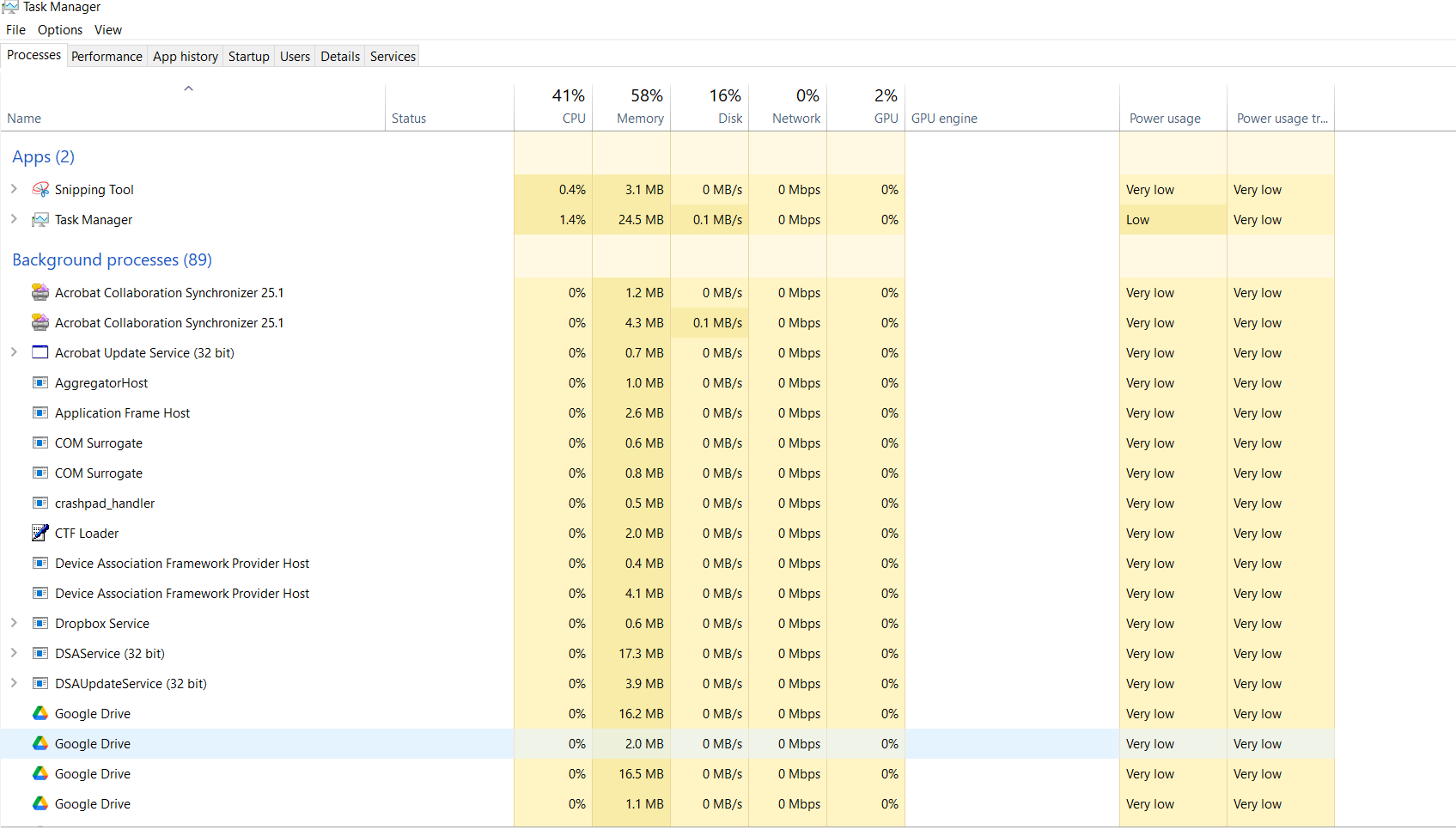Switch to the App history tab
This screenshot has width=1456, height=836.
[x=186, y=57]
